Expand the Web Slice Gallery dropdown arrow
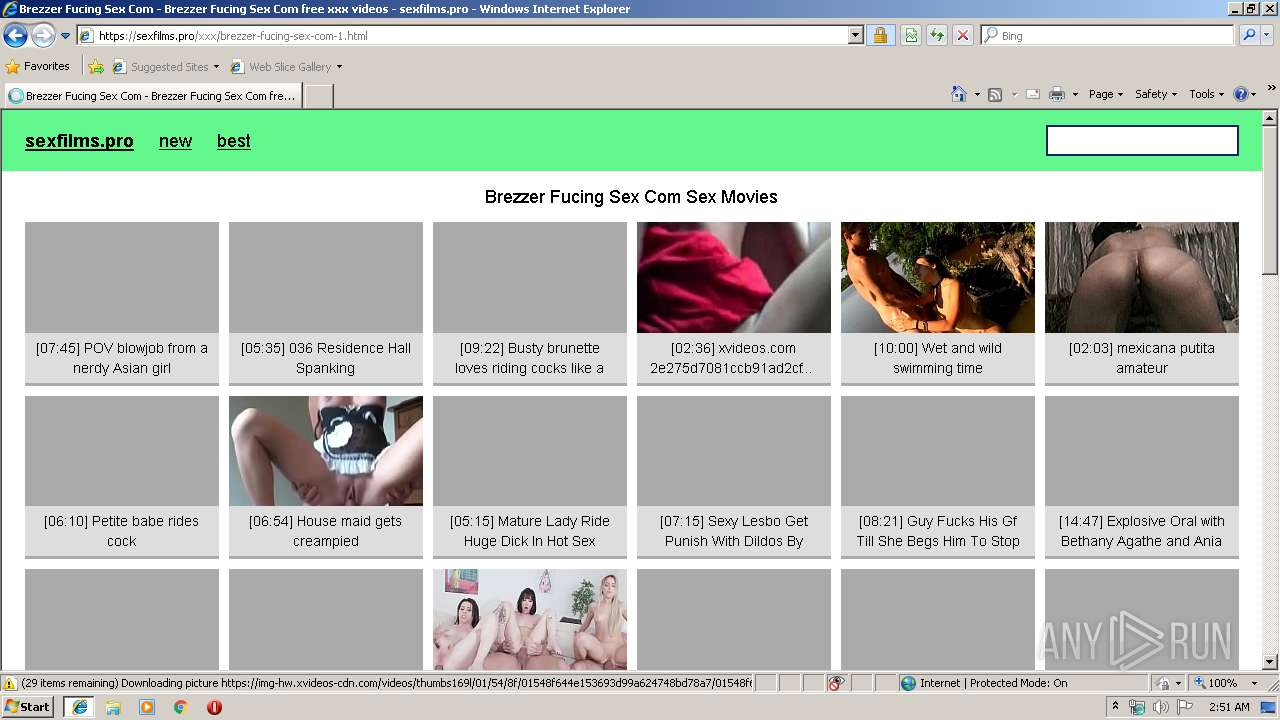This screenshot has height=720, width=1280. [339, 67]
